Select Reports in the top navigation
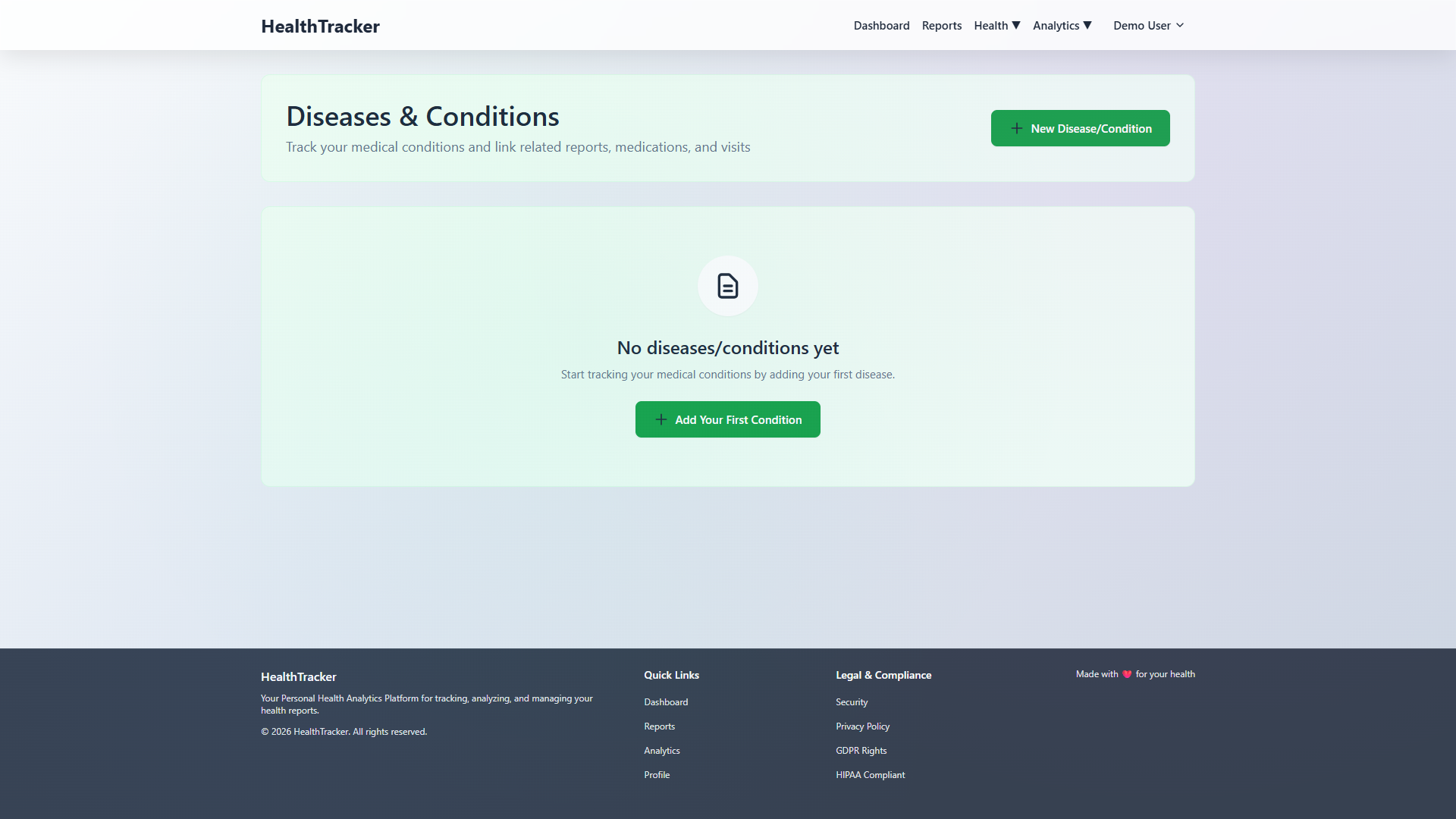This screenshot has height=819, width=1456. tap(941, 25)
